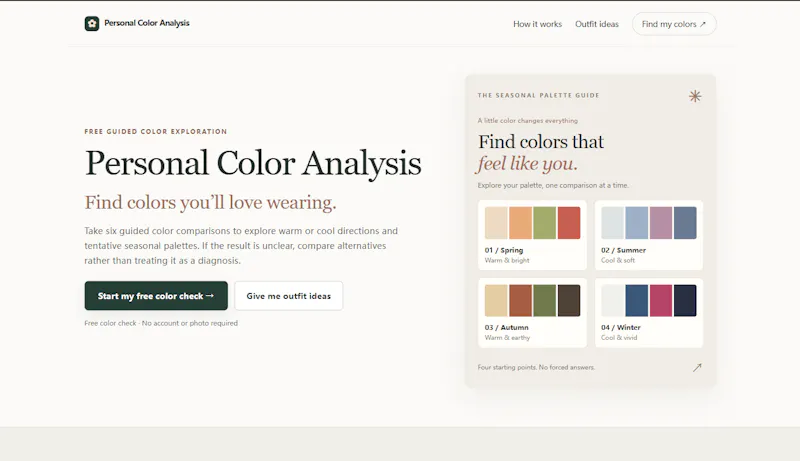Start my free color check

coord(156,296)
